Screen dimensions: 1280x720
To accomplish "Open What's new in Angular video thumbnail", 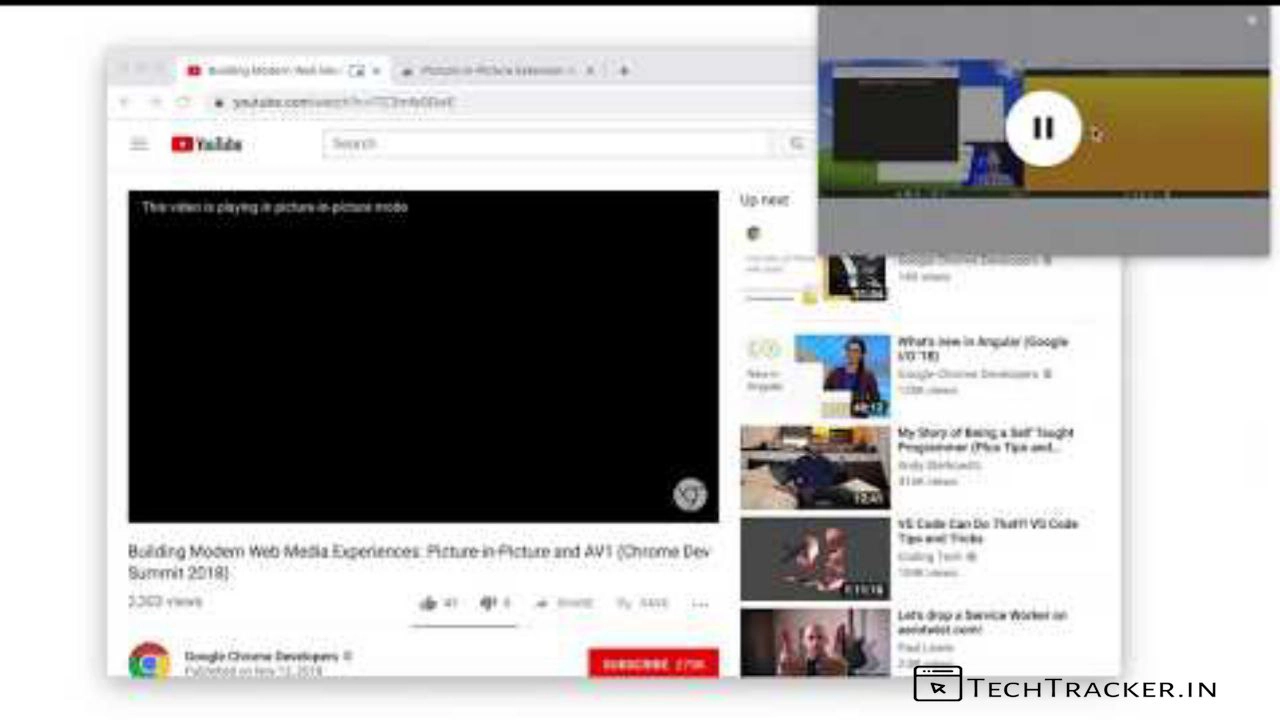I will tap(841, 376).
